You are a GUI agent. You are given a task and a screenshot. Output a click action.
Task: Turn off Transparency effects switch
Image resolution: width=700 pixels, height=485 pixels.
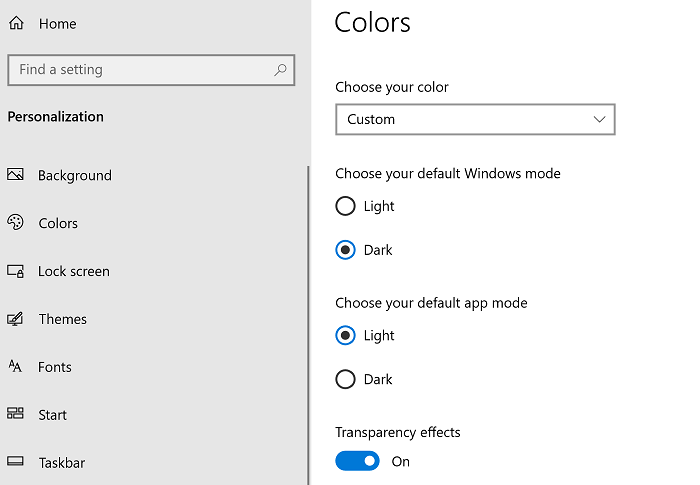pos(357,461)
